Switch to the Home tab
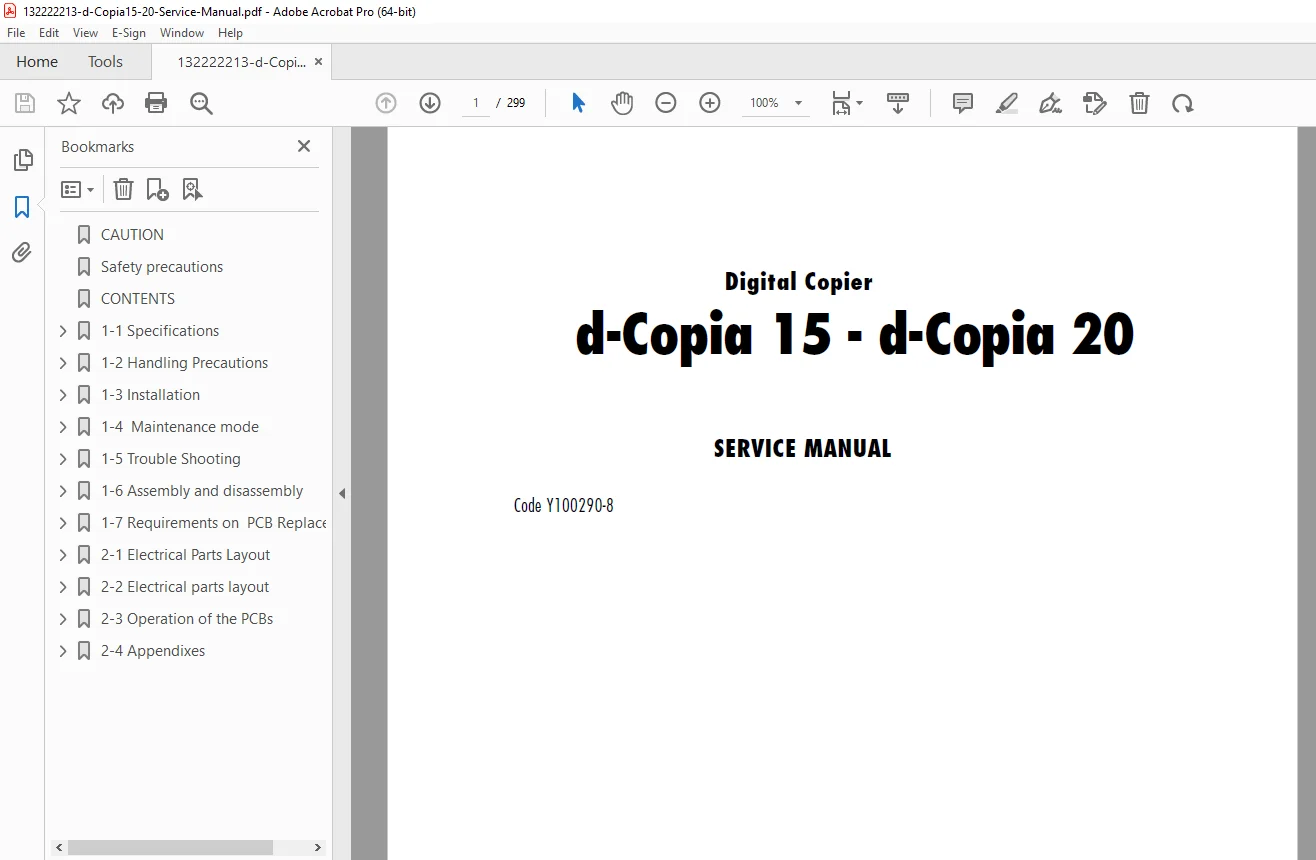The height and width of the screenshot is (860, 1316). click(x=37, y=61)
